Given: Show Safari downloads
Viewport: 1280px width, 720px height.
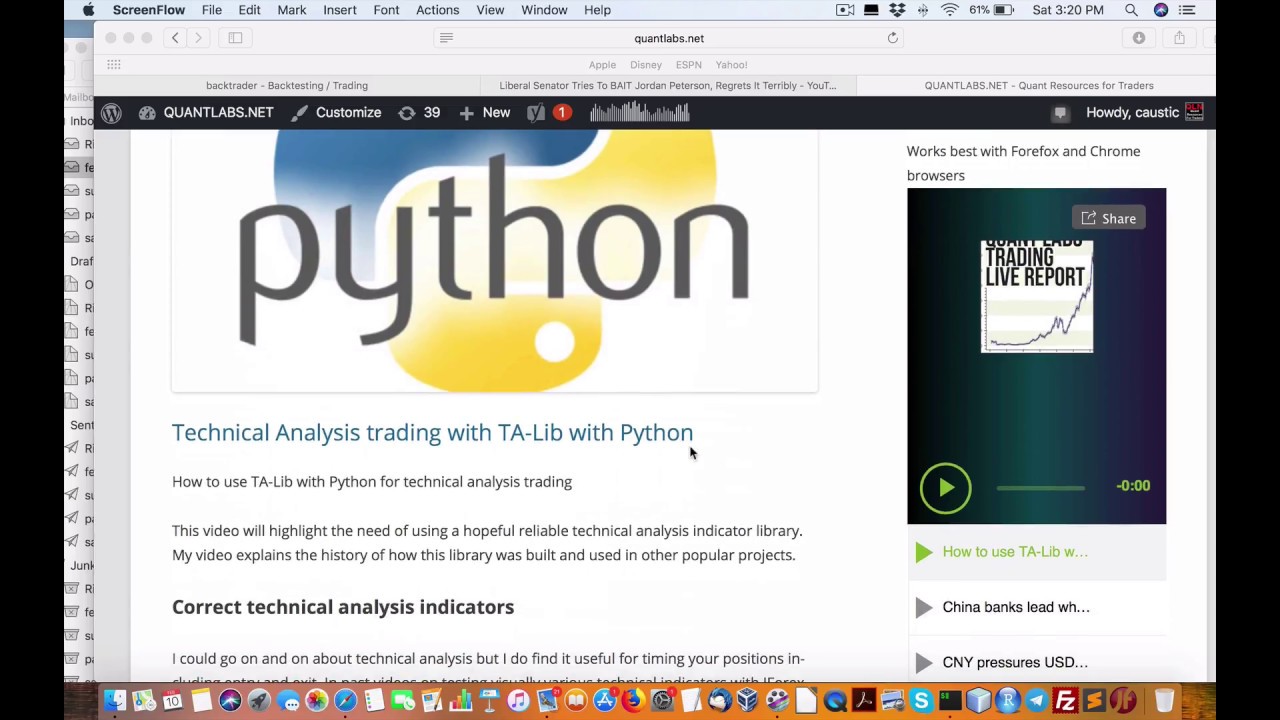Looking at the screenshot, I should (1138, 38).
